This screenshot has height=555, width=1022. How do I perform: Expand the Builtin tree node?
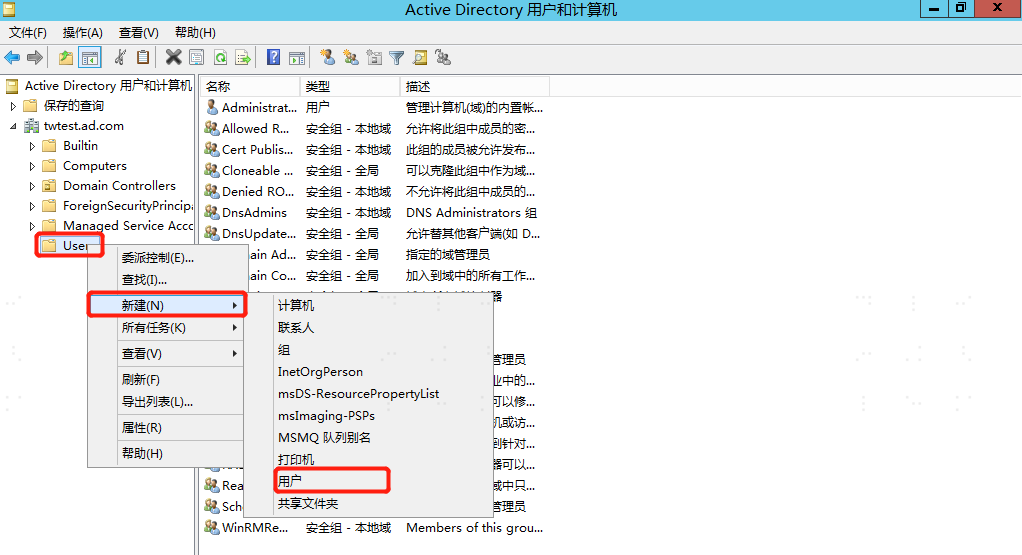32,146
